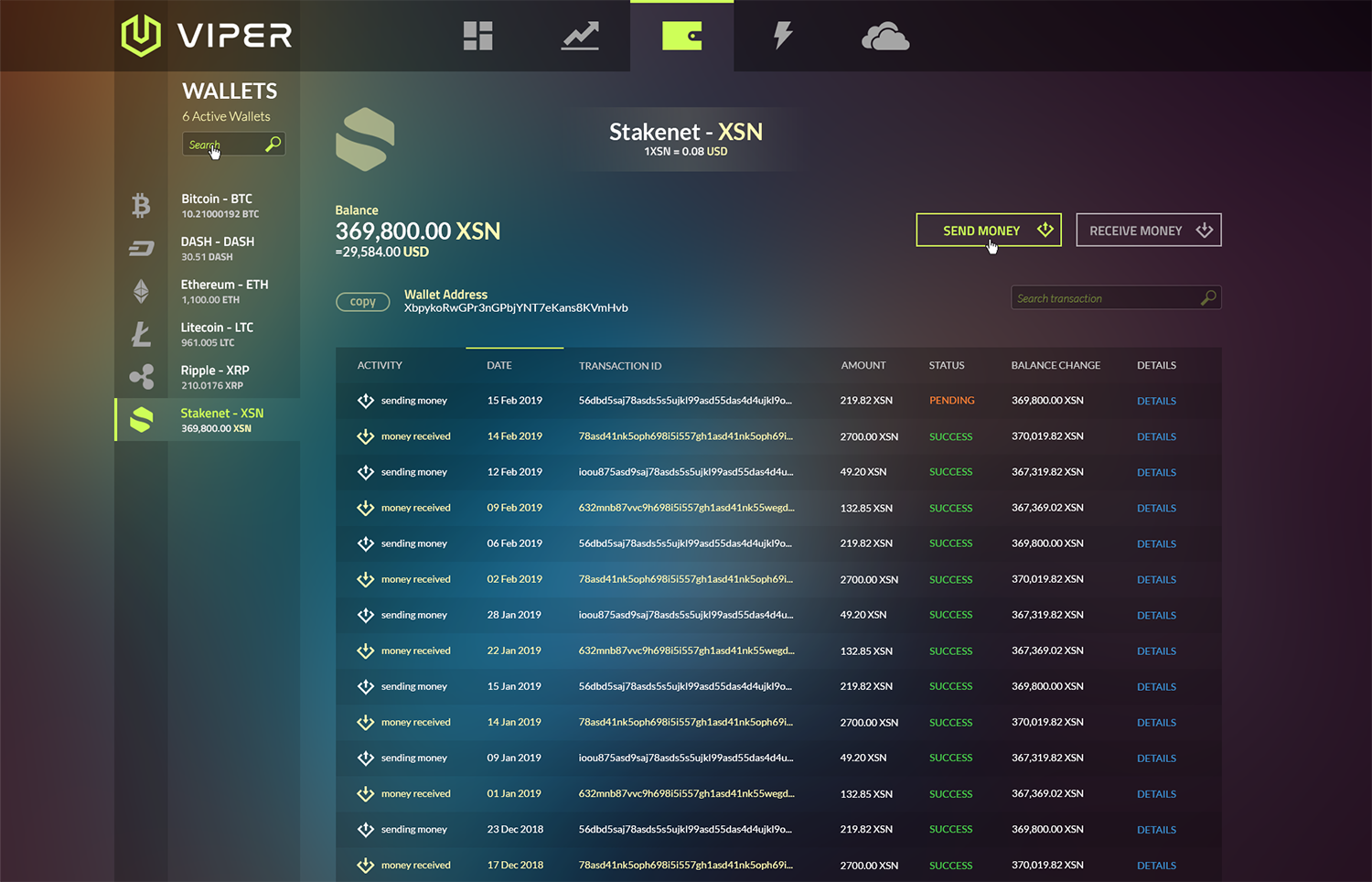1372x882 pixels.
Task: Open the cloud icon in top navigation
Action: (x=885, y=37)
